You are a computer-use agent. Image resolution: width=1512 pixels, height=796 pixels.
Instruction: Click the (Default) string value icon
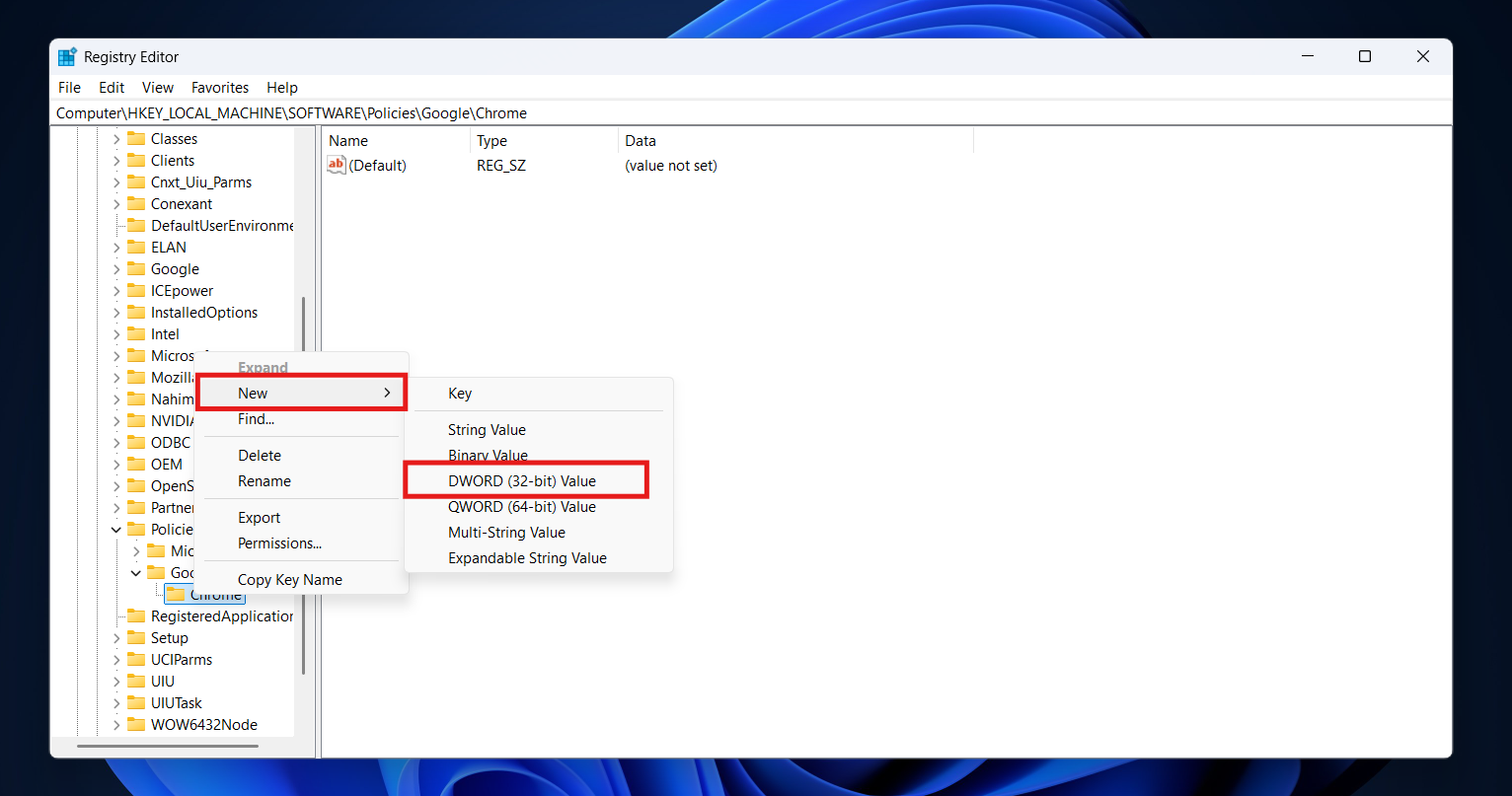coord(337,166)
